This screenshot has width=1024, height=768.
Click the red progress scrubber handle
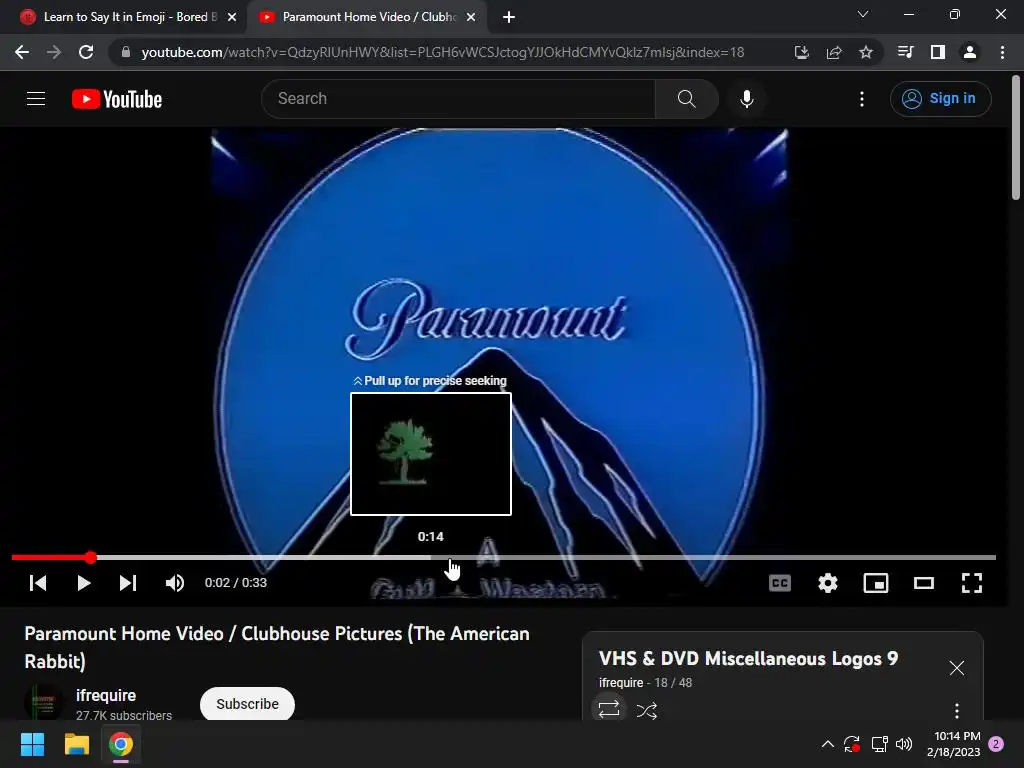(x=91, y=557)
